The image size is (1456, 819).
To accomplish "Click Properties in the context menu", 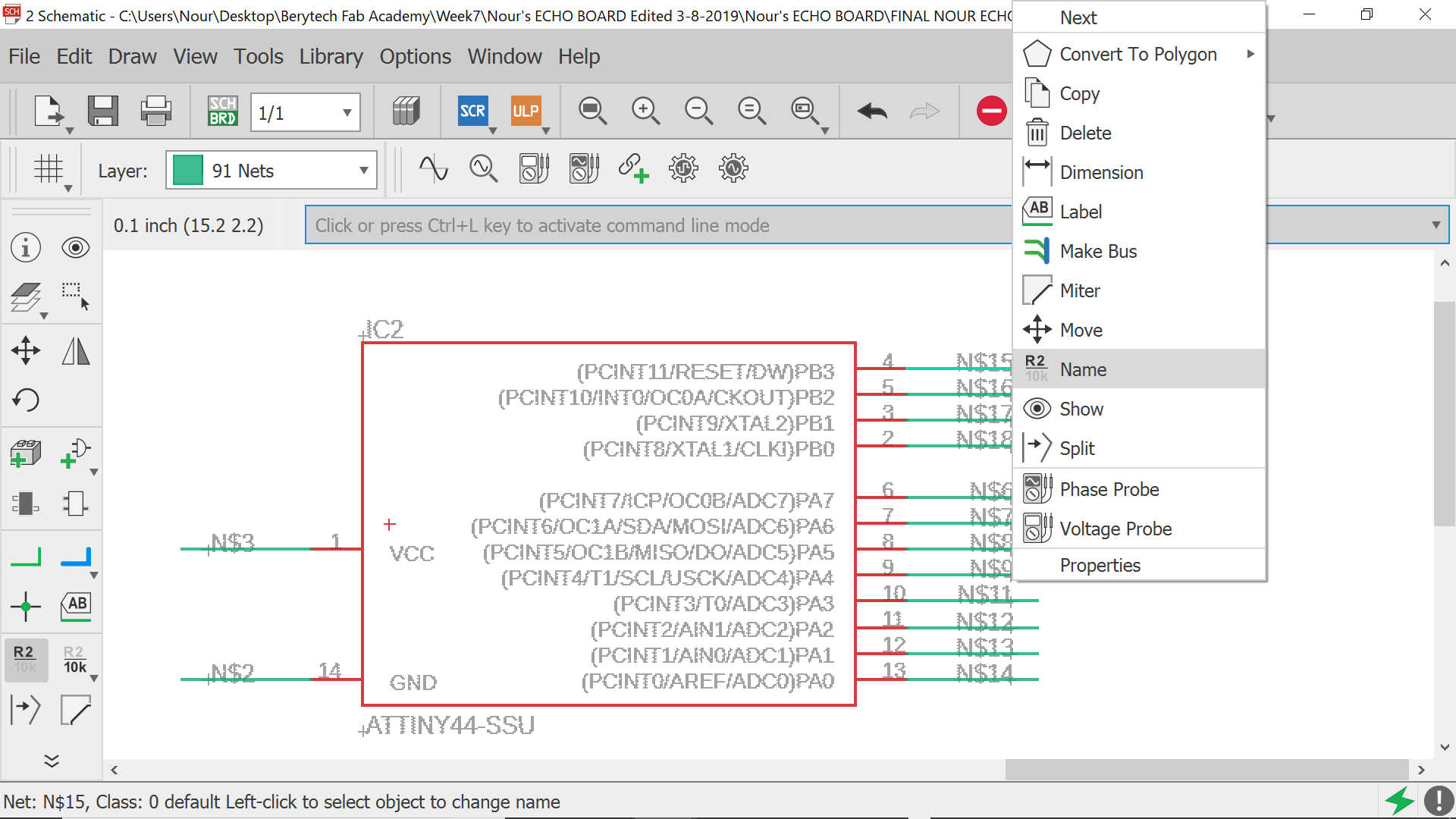I will coord(1100,565).
